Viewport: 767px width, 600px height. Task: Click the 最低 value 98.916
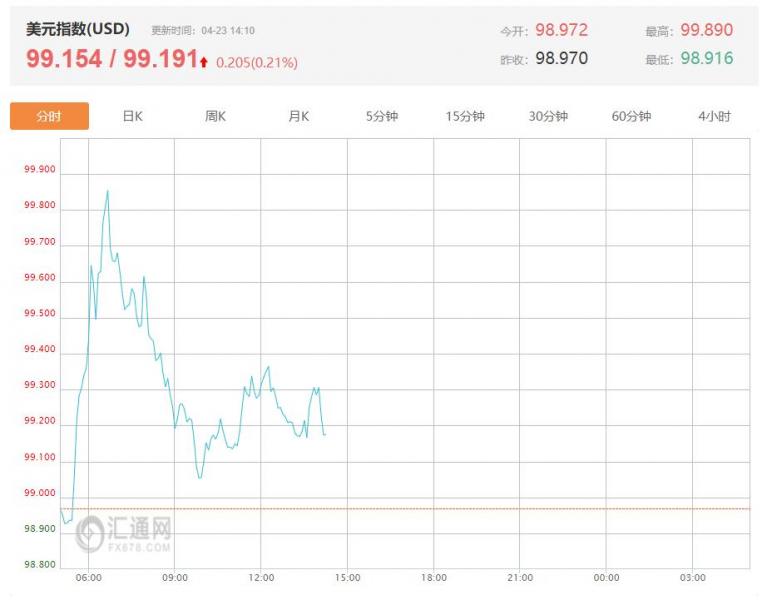coord(707,58)
